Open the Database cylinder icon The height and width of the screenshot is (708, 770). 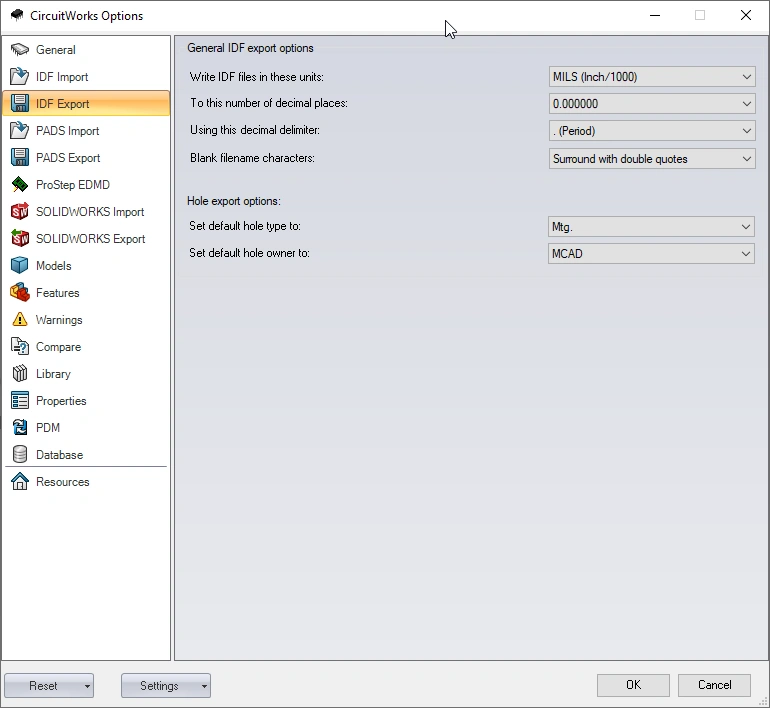pos(19,455)
